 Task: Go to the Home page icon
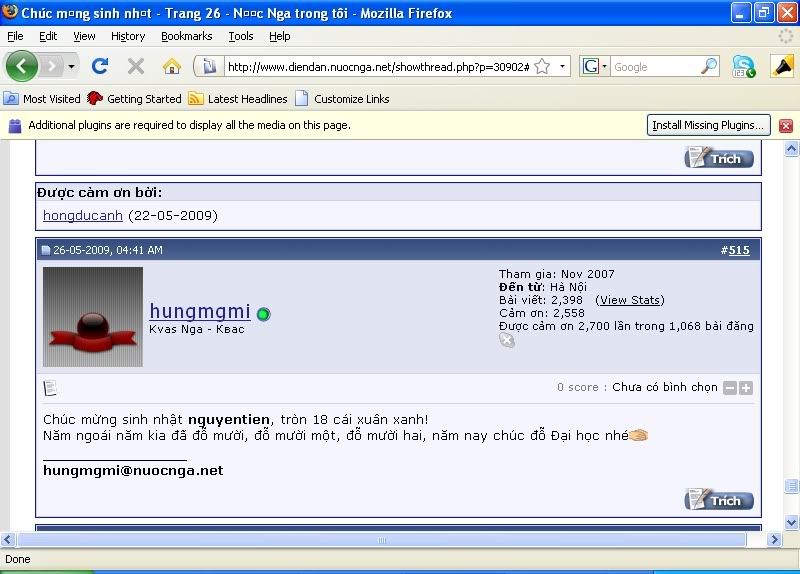pyautogui.click(x=172, y=66)
